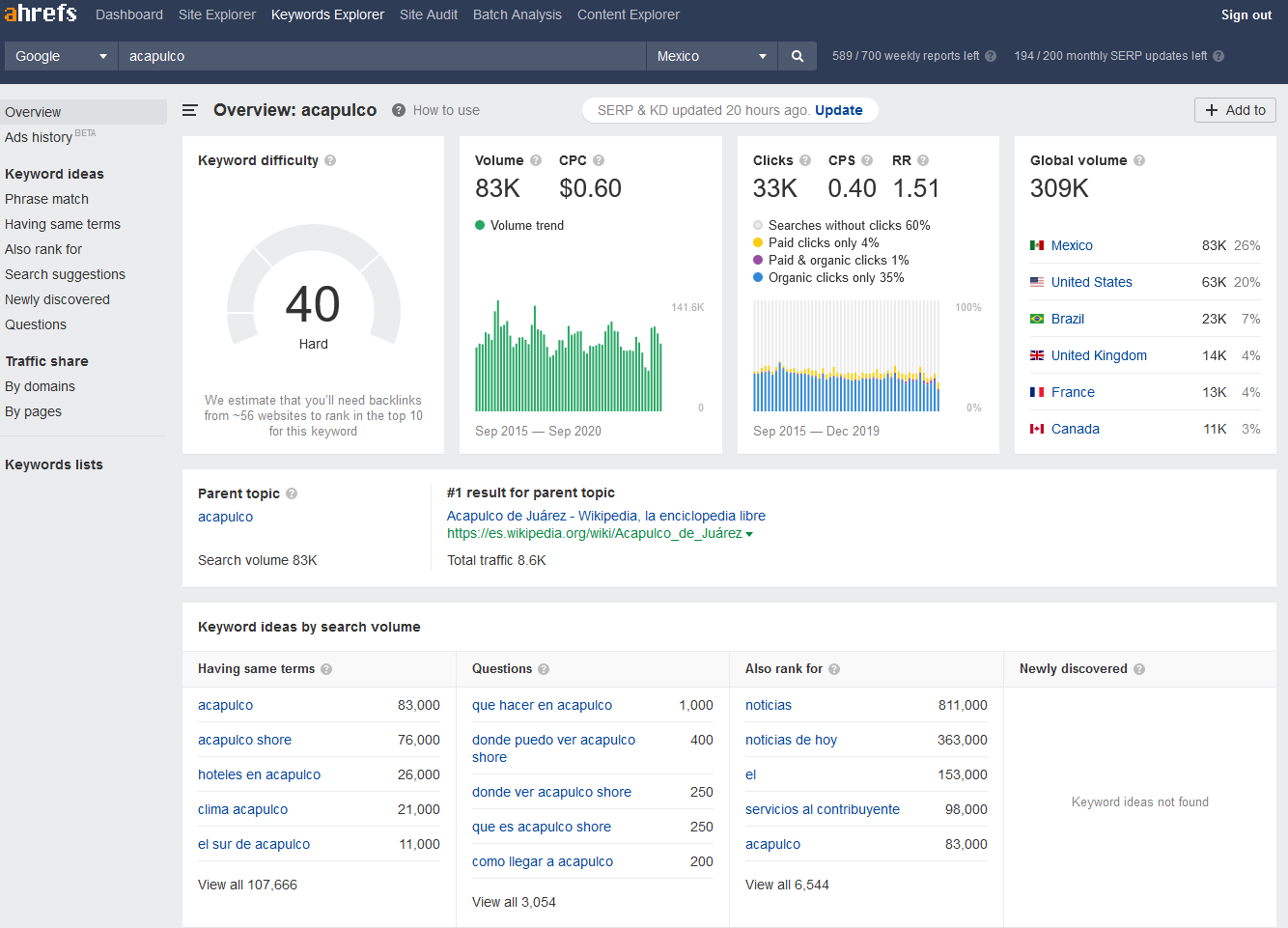The width and height of the screenshot is (1288, 928).
Task: Open the Site Audit section
Action: 429,14
